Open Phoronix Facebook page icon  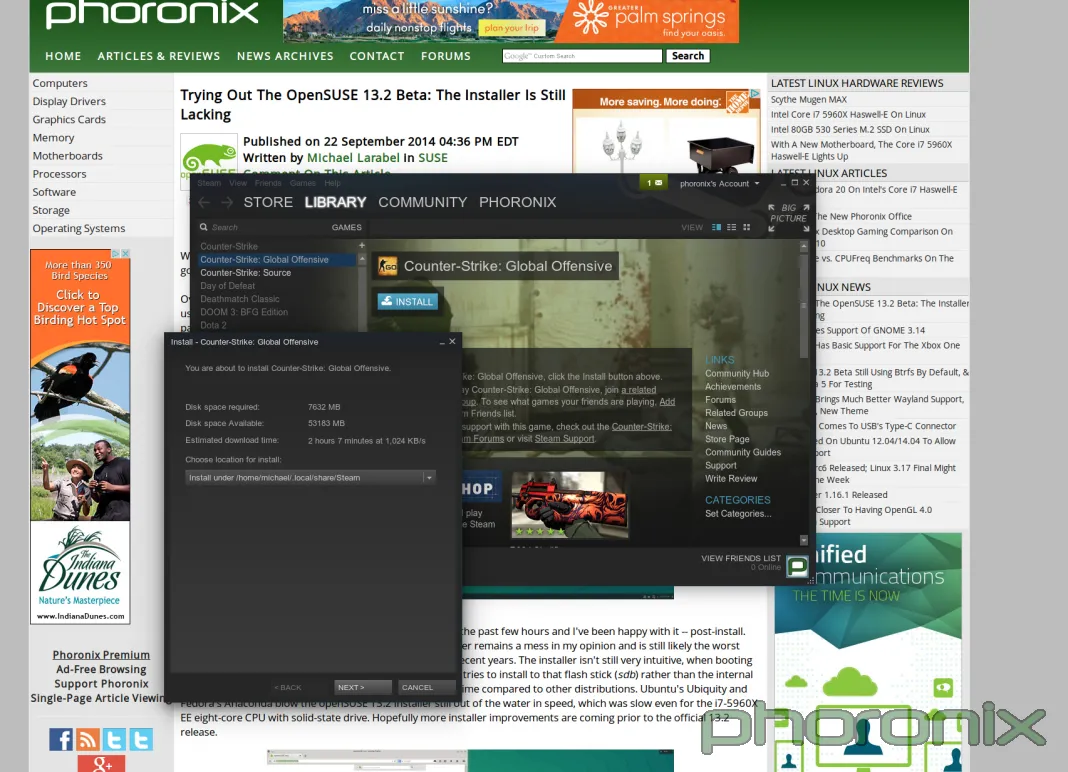(x=61, y=740)
